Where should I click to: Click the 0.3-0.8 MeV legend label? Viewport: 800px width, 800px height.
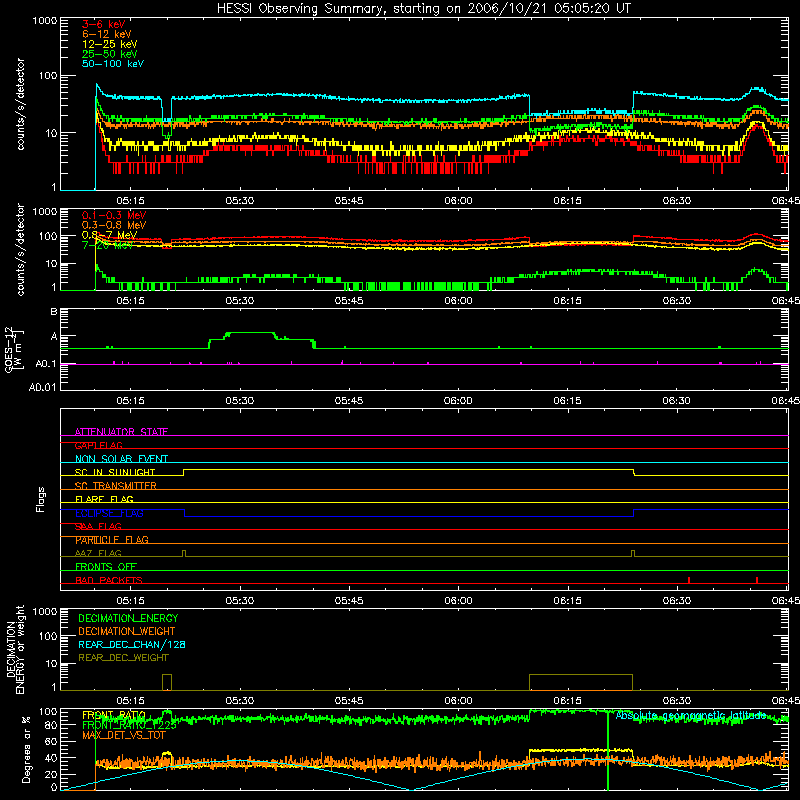click(114, 225)
